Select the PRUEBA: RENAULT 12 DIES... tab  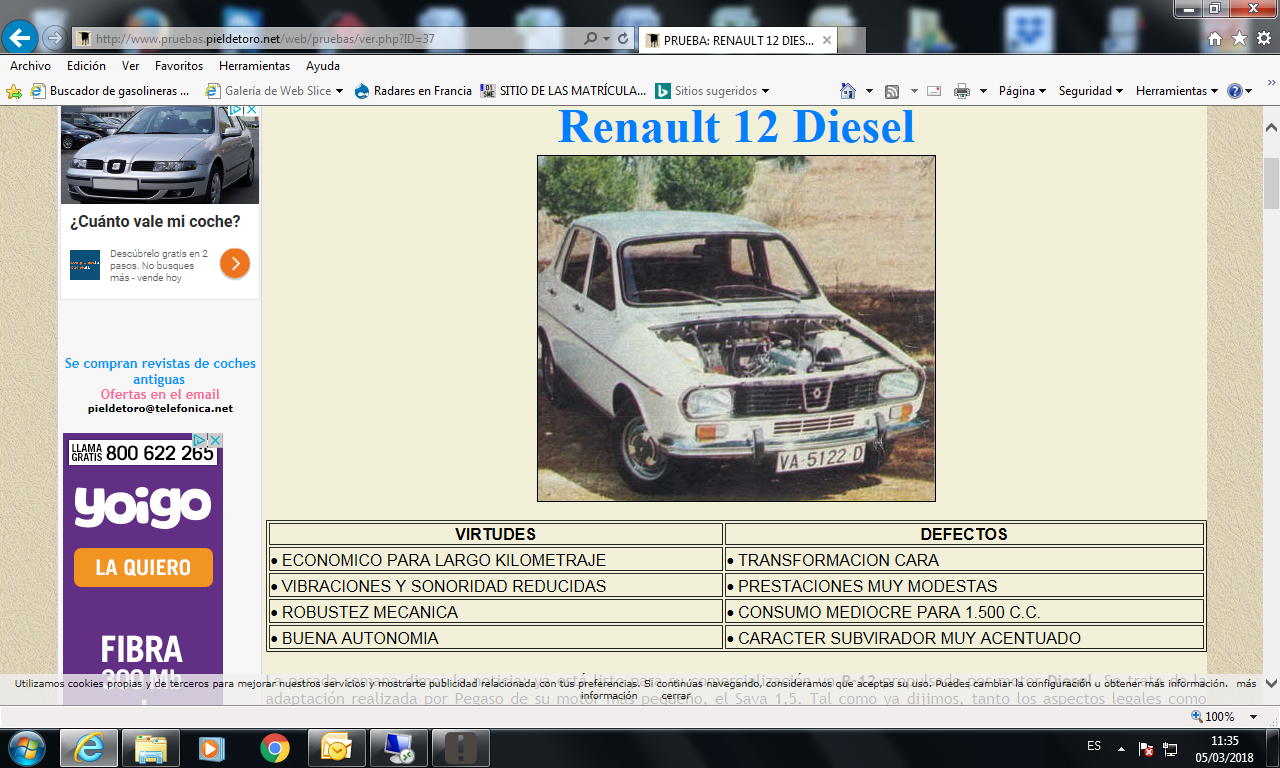pos(736,40)
